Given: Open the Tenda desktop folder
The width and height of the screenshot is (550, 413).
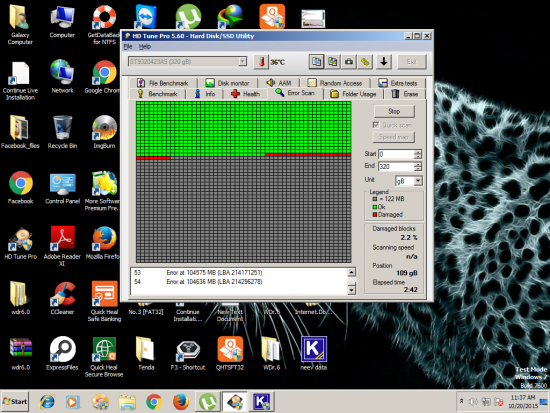Looking at the screenshot, I should pos(146,354).
